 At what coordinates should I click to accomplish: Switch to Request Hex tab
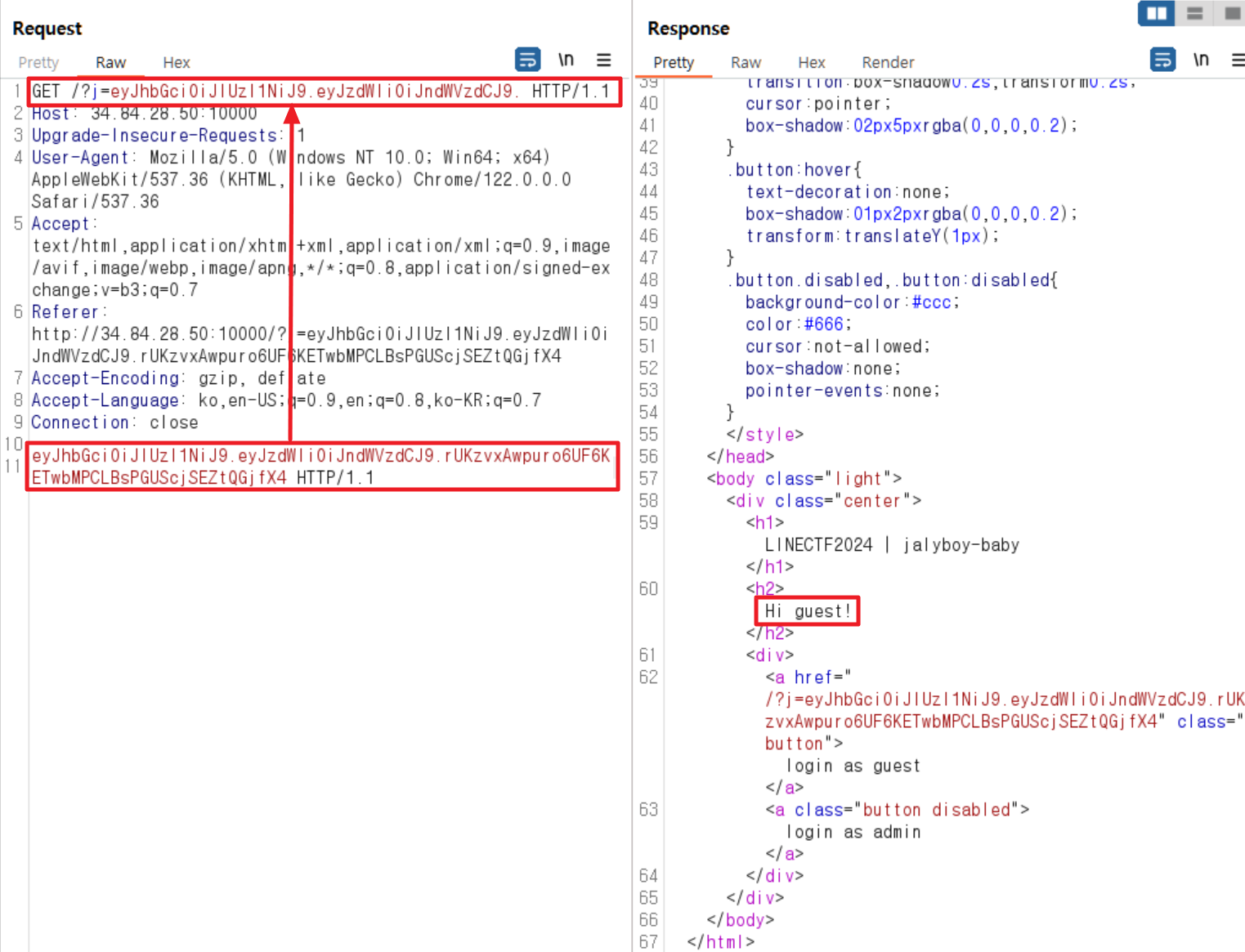tap(176, 63)
